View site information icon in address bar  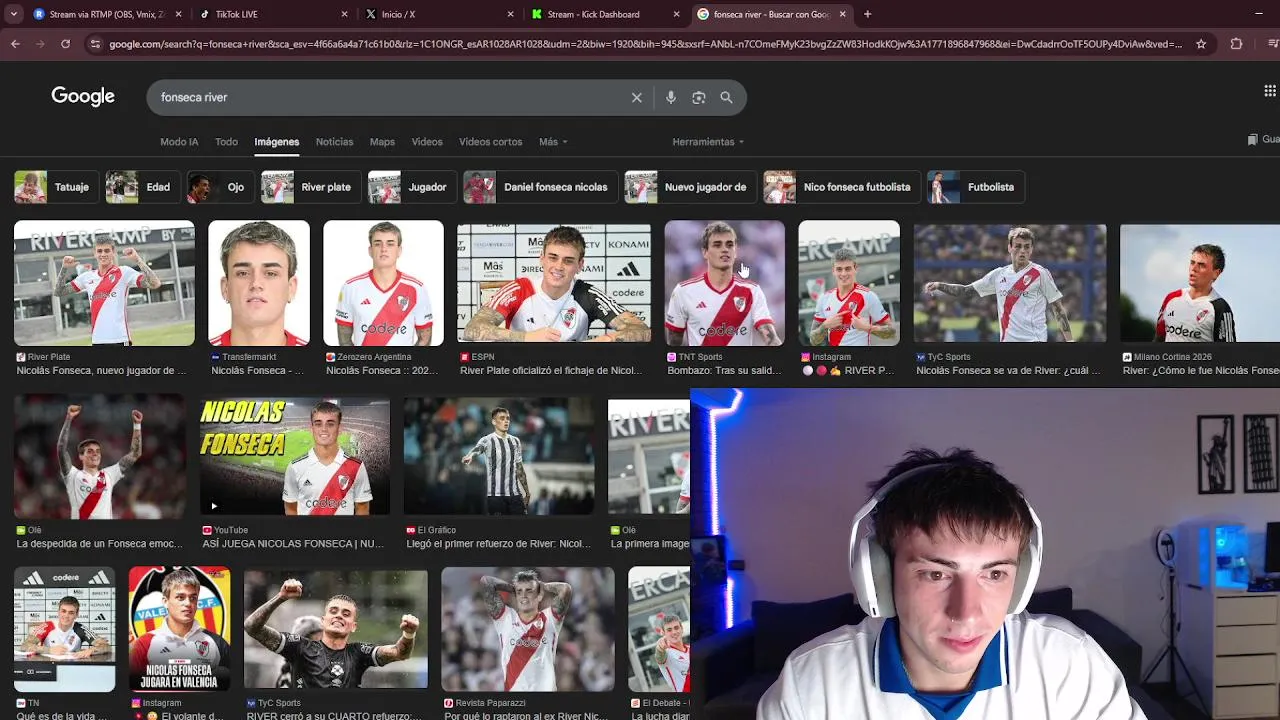tap(95, 44)
